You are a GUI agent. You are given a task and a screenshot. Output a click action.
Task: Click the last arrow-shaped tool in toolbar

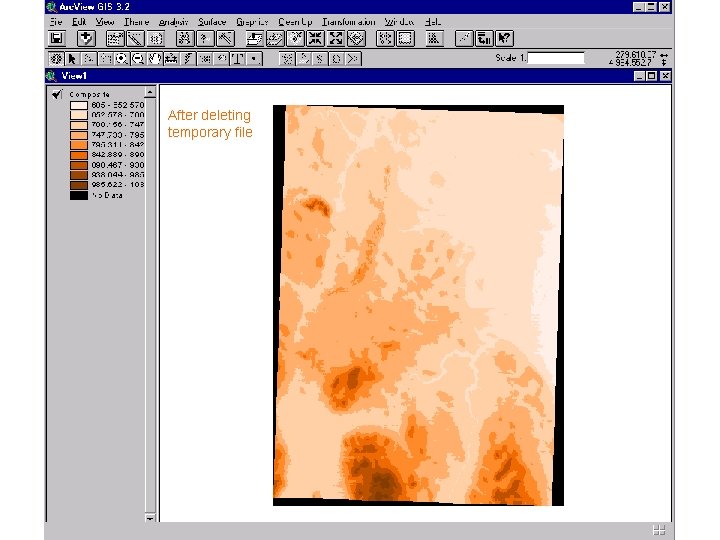click(353, 59)
